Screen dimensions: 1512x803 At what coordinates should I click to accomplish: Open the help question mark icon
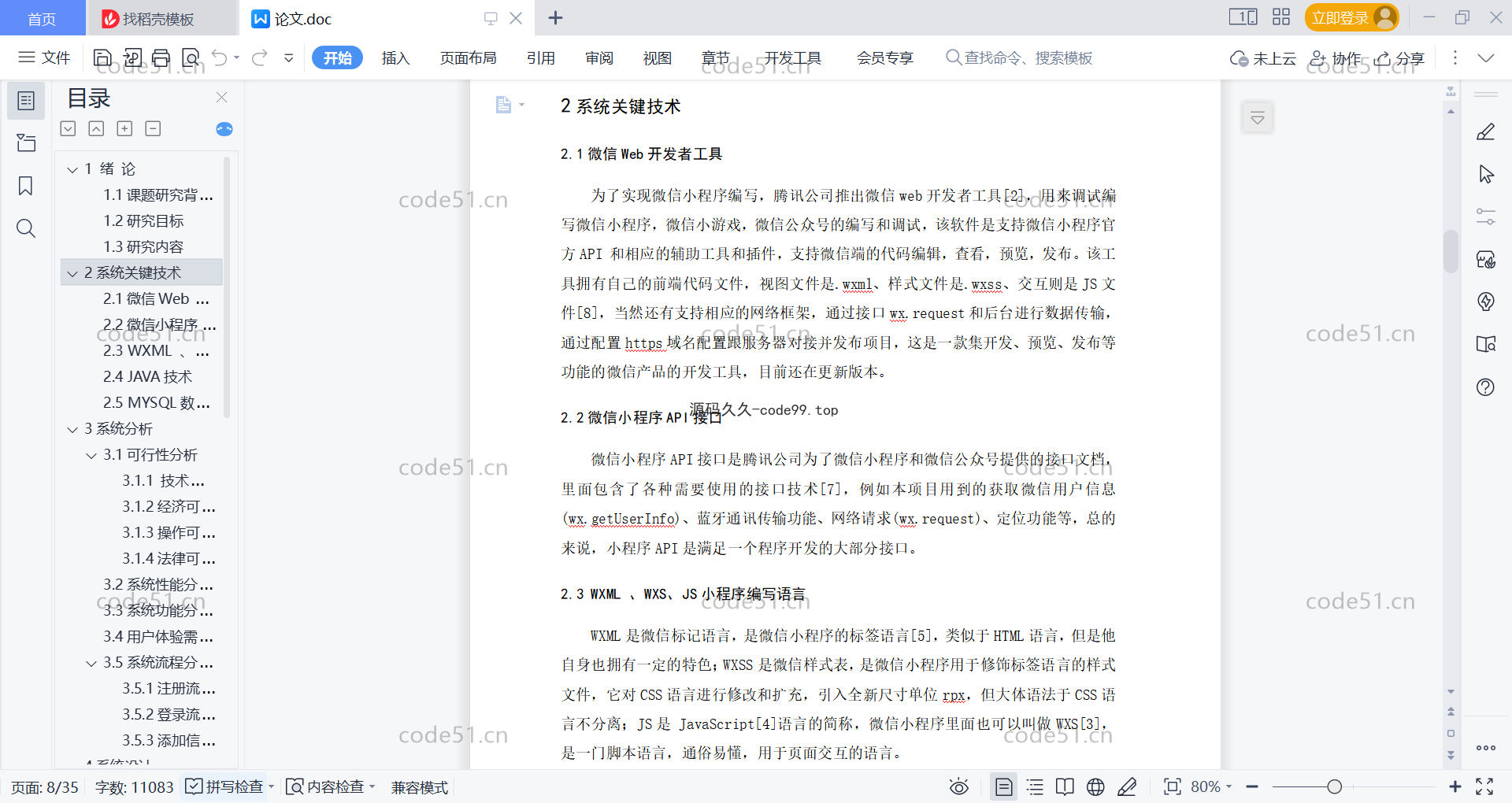tap(1485, 387)
